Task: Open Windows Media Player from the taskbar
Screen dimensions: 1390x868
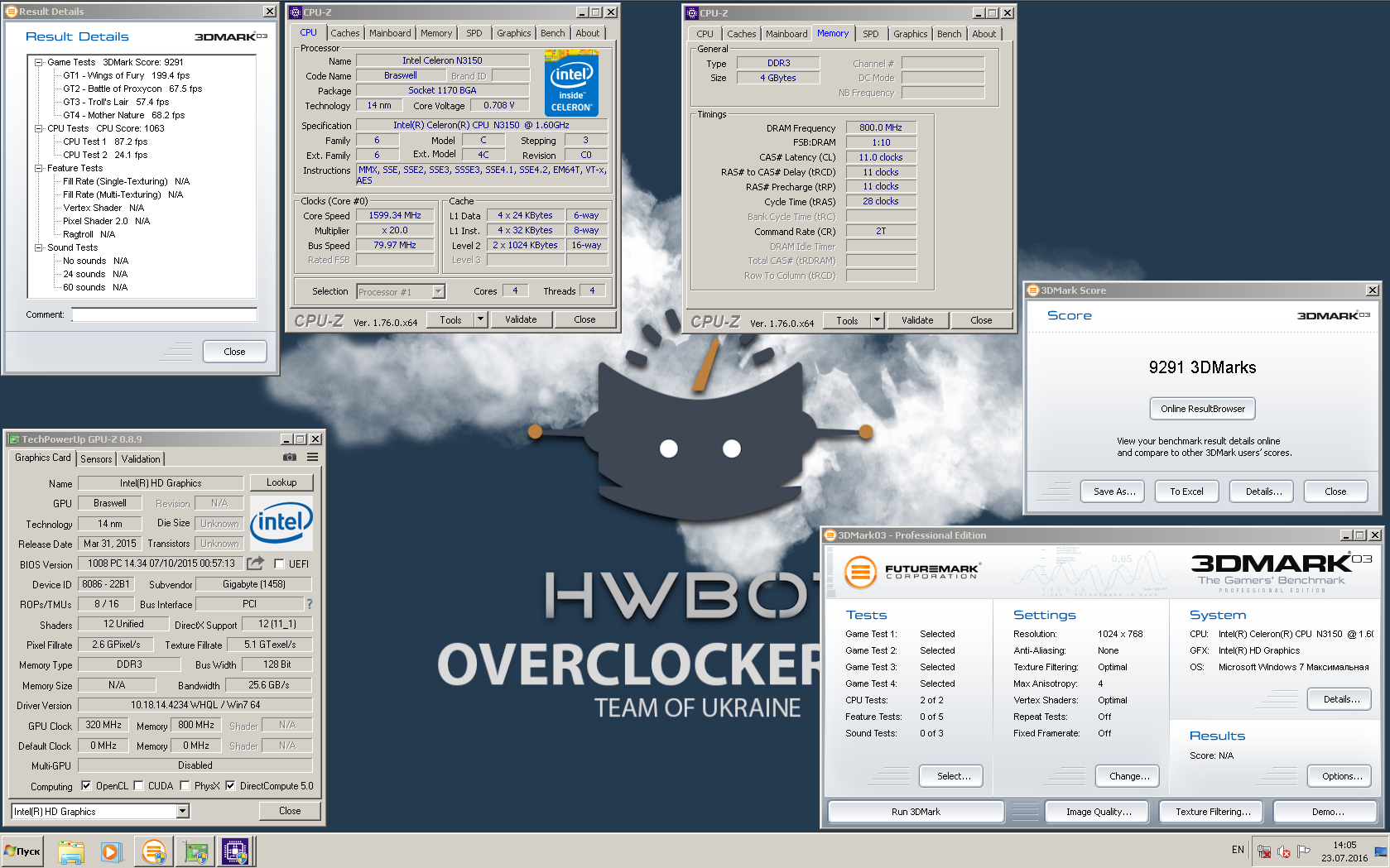Action: point(111,851)
